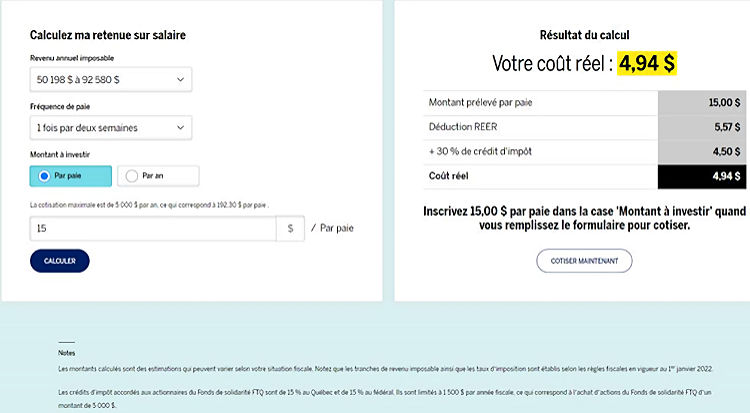Click the 5,57 $ deduction cell

(x=702, y=127)
